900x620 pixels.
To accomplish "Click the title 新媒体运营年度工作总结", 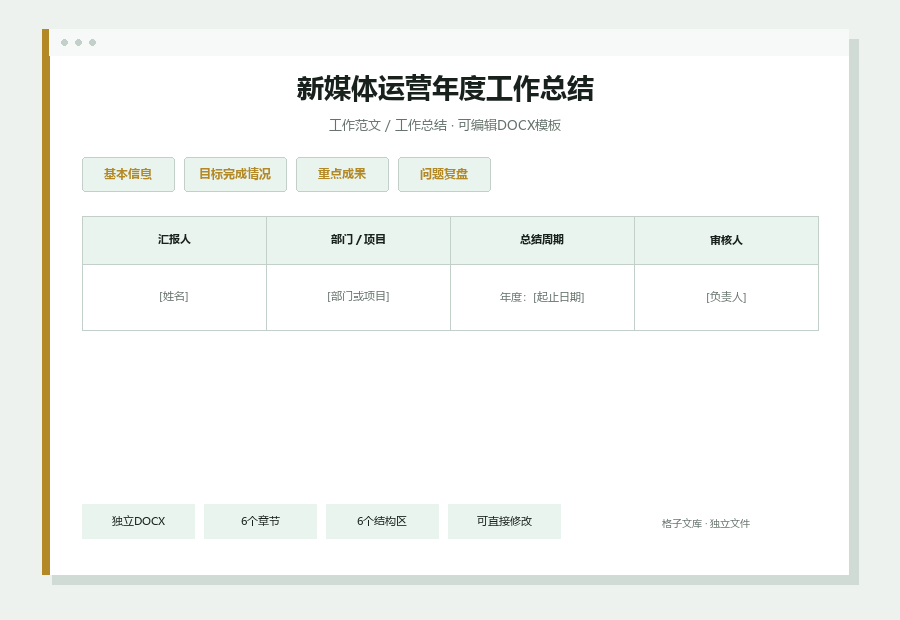I will 445,89.
